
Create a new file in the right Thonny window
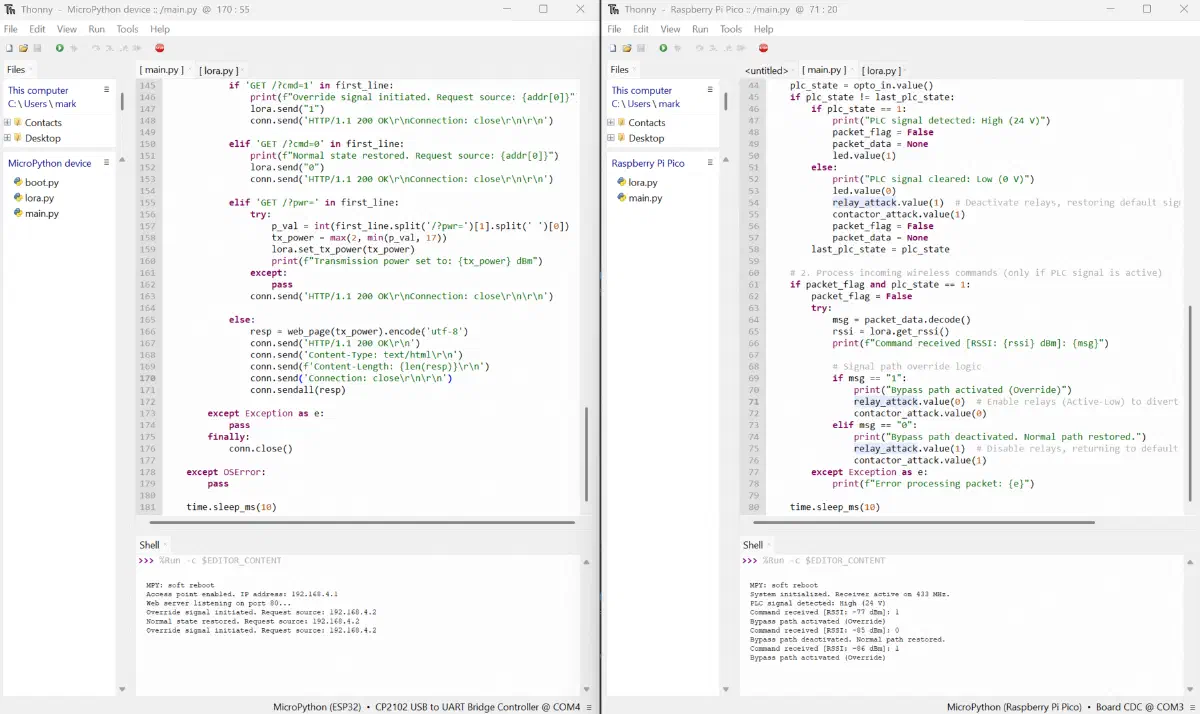point(613,48)
